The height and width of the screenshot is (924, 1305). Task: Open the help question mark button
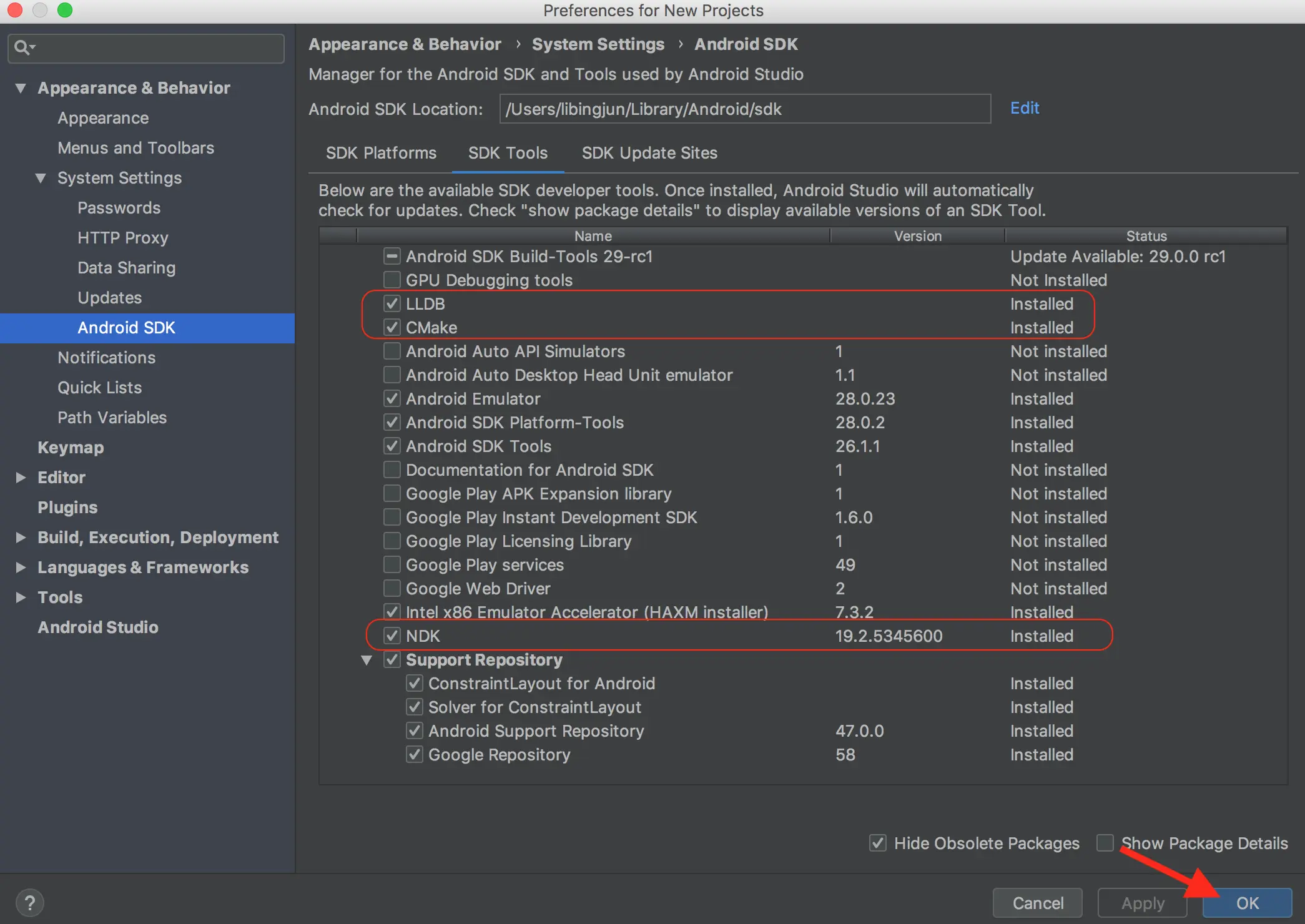[x=29, y=903]
